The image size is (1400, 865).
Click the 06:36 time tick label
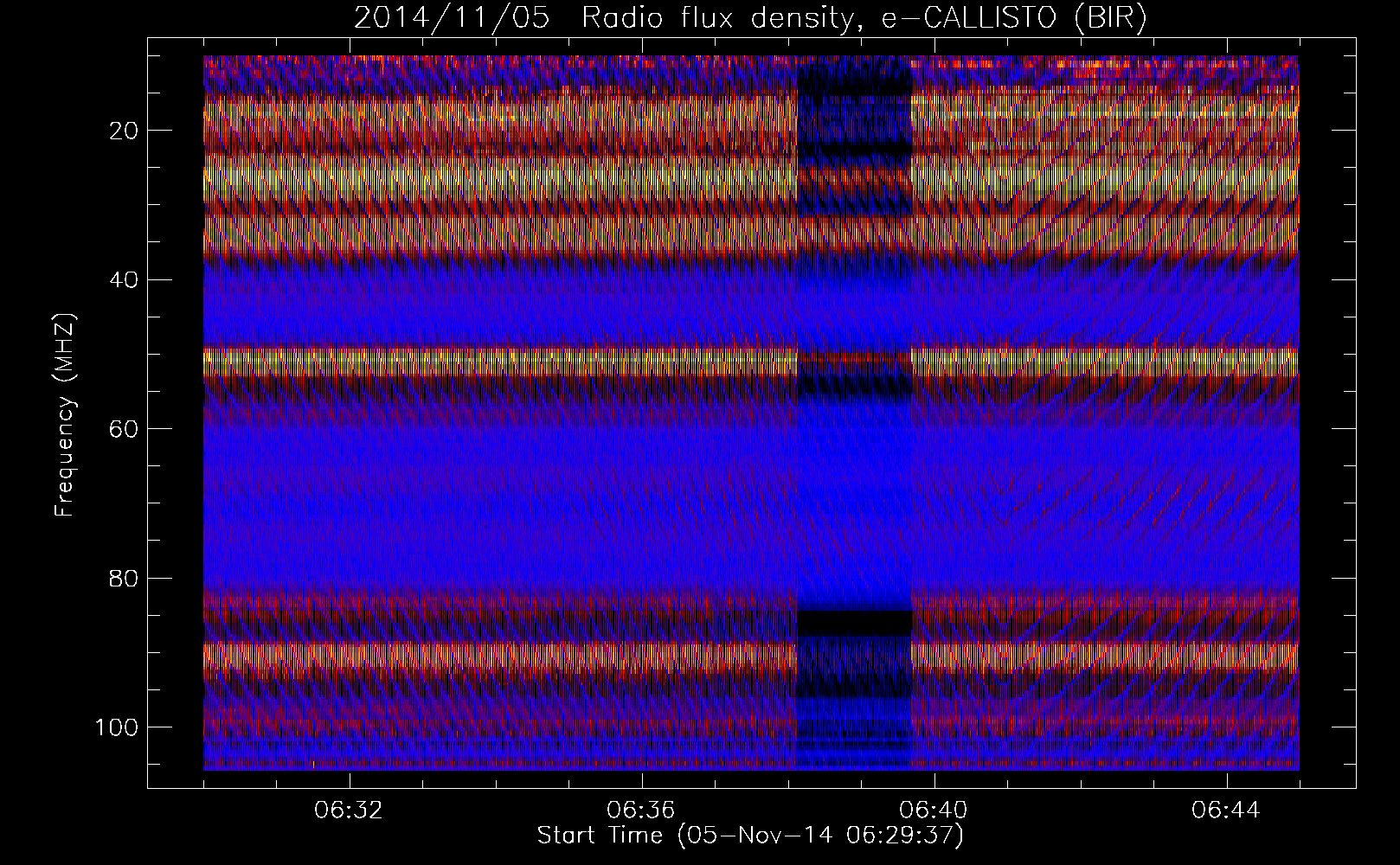[x=642, y=811]
